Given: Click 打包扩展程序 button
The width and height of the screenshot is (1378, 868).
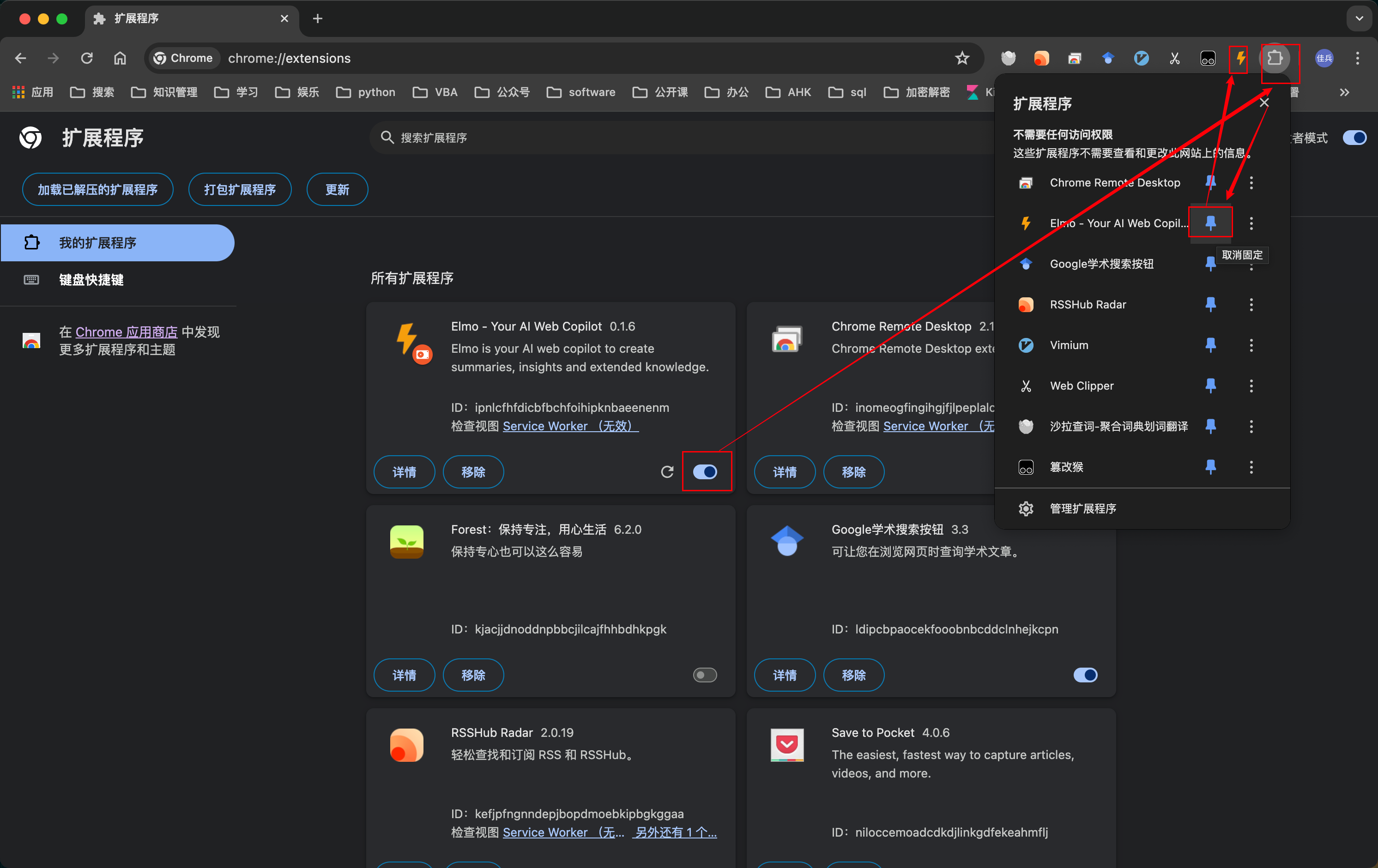Looking at the screenshot, I should click(x=240, y=189).
